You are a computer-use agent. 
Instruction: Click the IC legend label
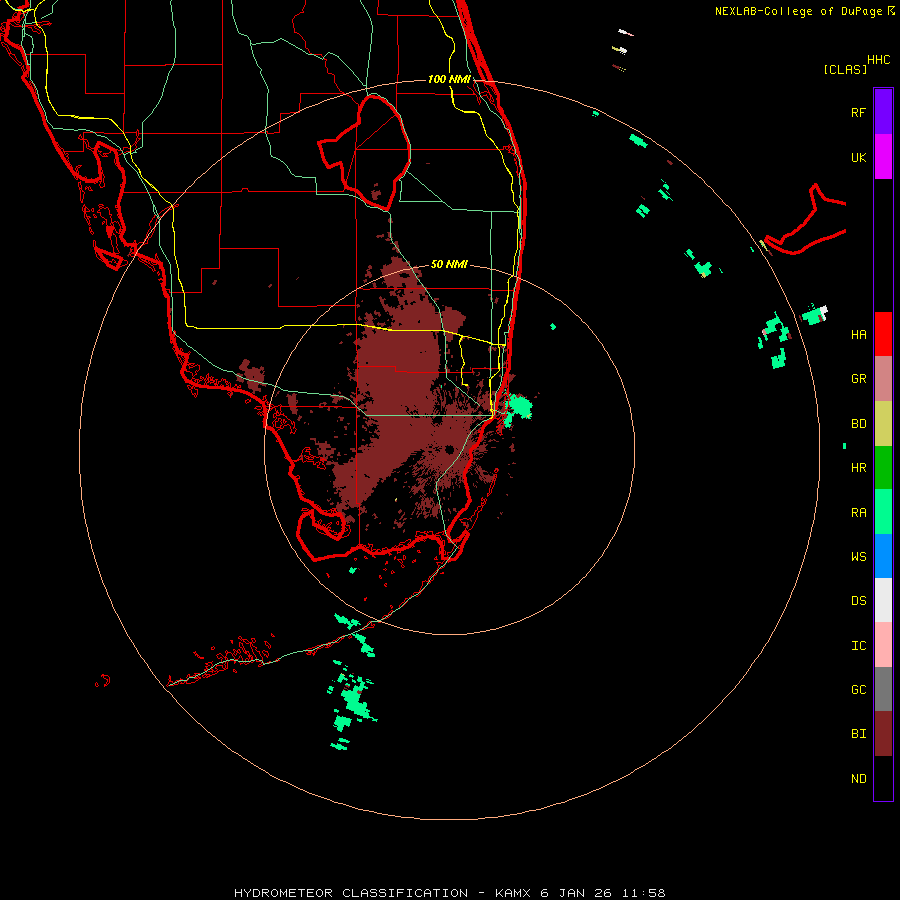pos(858,646)
